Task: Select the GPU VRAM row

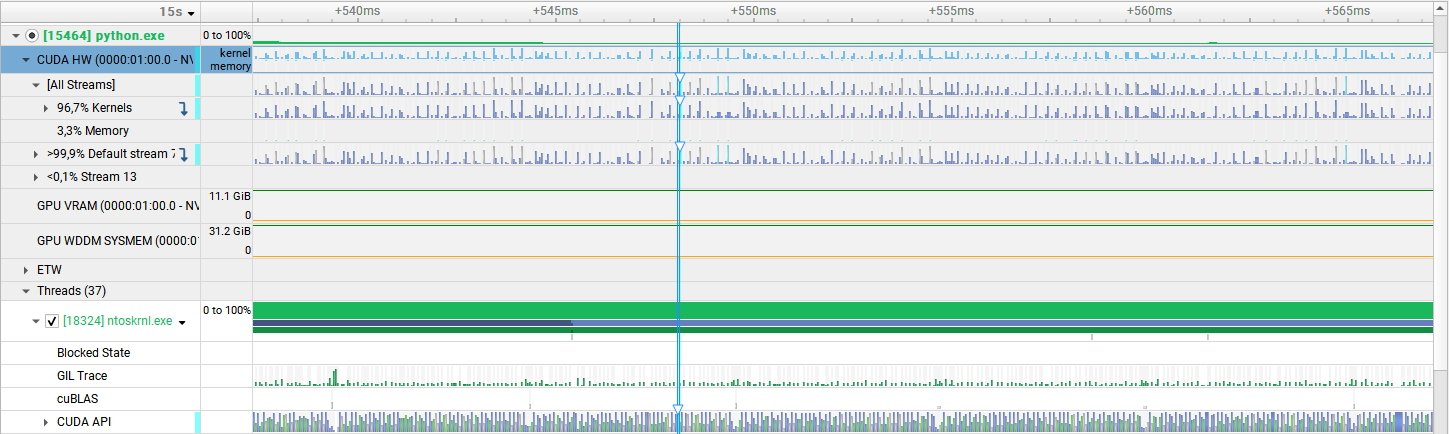Action: [x=112, y=206]
